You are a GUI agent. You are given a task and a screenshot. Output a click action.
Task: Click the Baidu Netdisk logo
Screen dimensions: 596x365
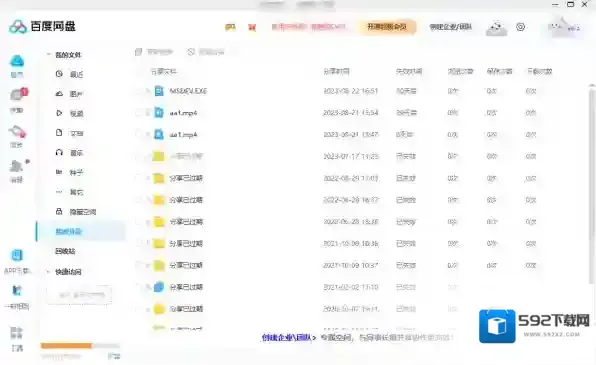(42, 27)
